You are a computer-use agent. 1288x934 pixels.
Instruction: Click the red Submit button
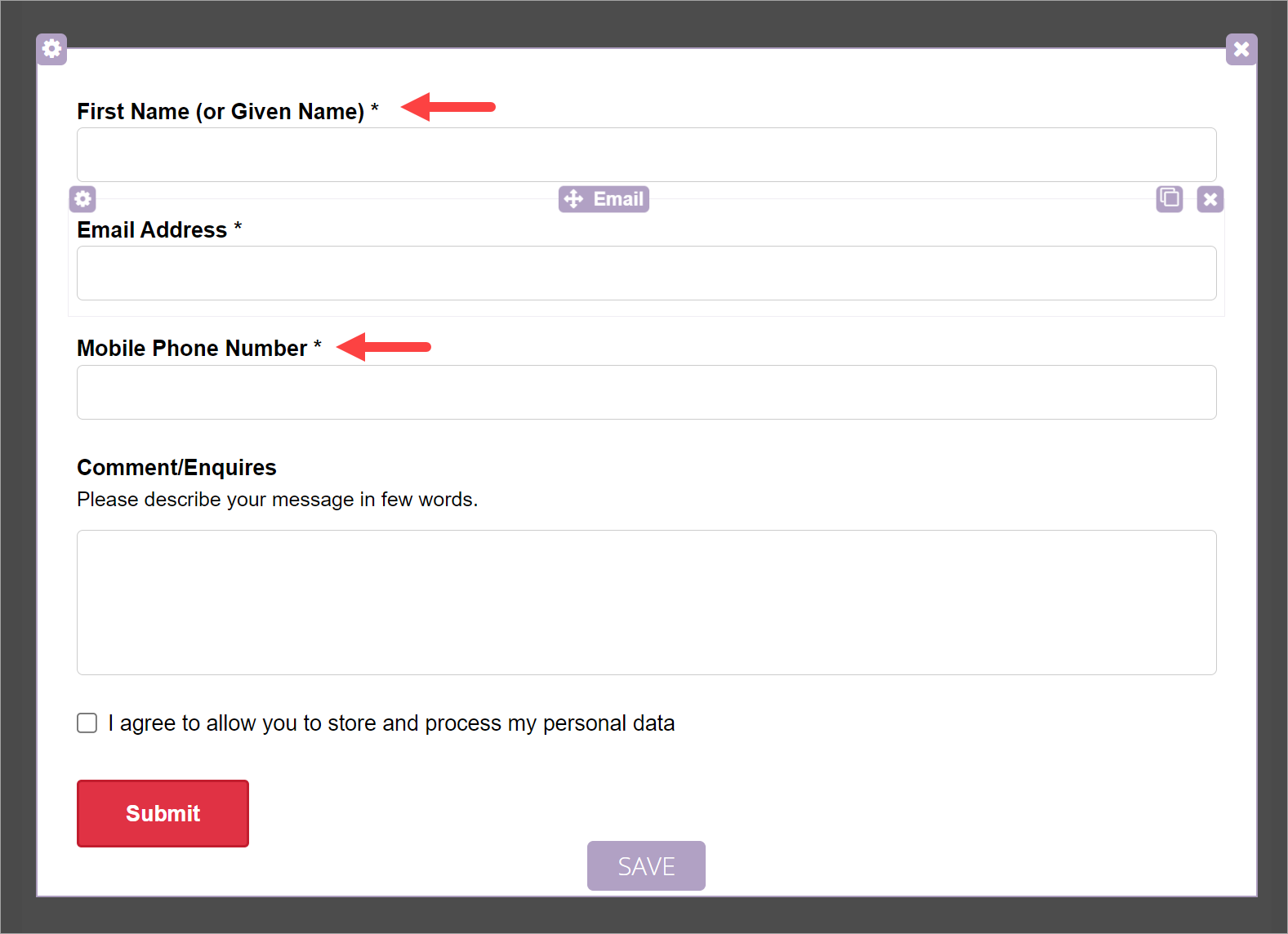click(163, 813)
